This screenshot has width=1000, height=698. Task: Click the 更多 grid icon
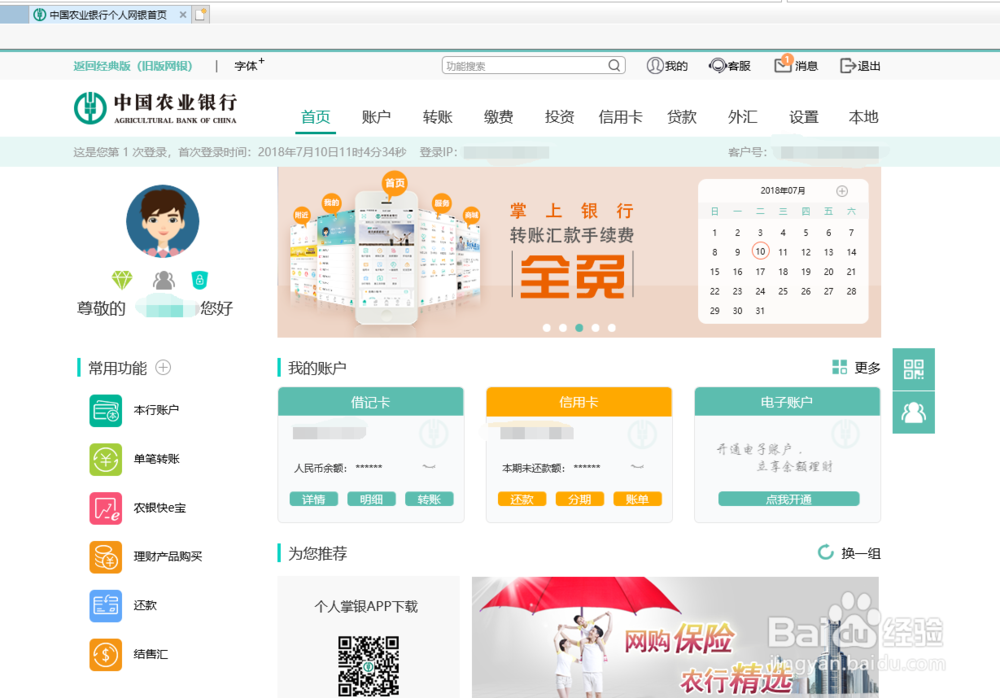(839, 367)
